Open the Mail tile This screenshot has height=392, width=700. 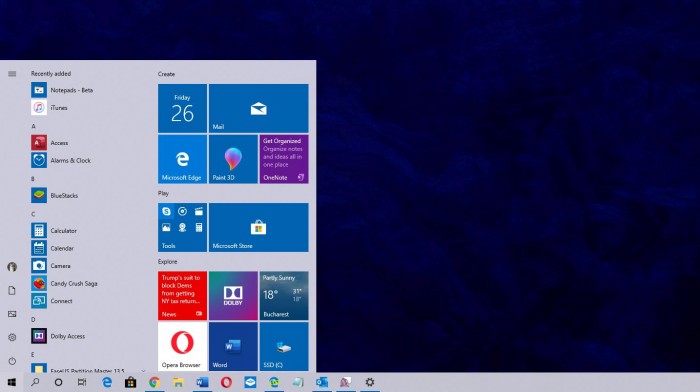point(258,108)
